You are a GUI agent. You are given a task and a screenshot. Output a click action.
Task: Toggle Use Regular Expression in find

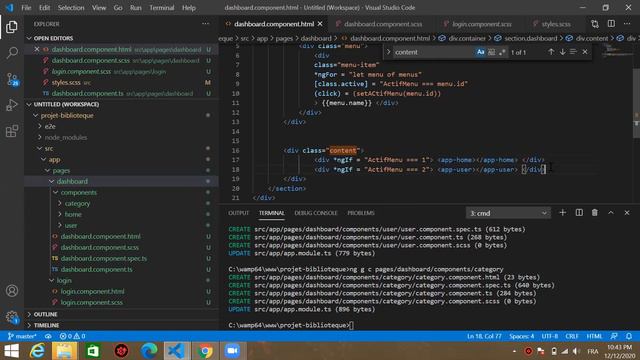tap(502, 52)
